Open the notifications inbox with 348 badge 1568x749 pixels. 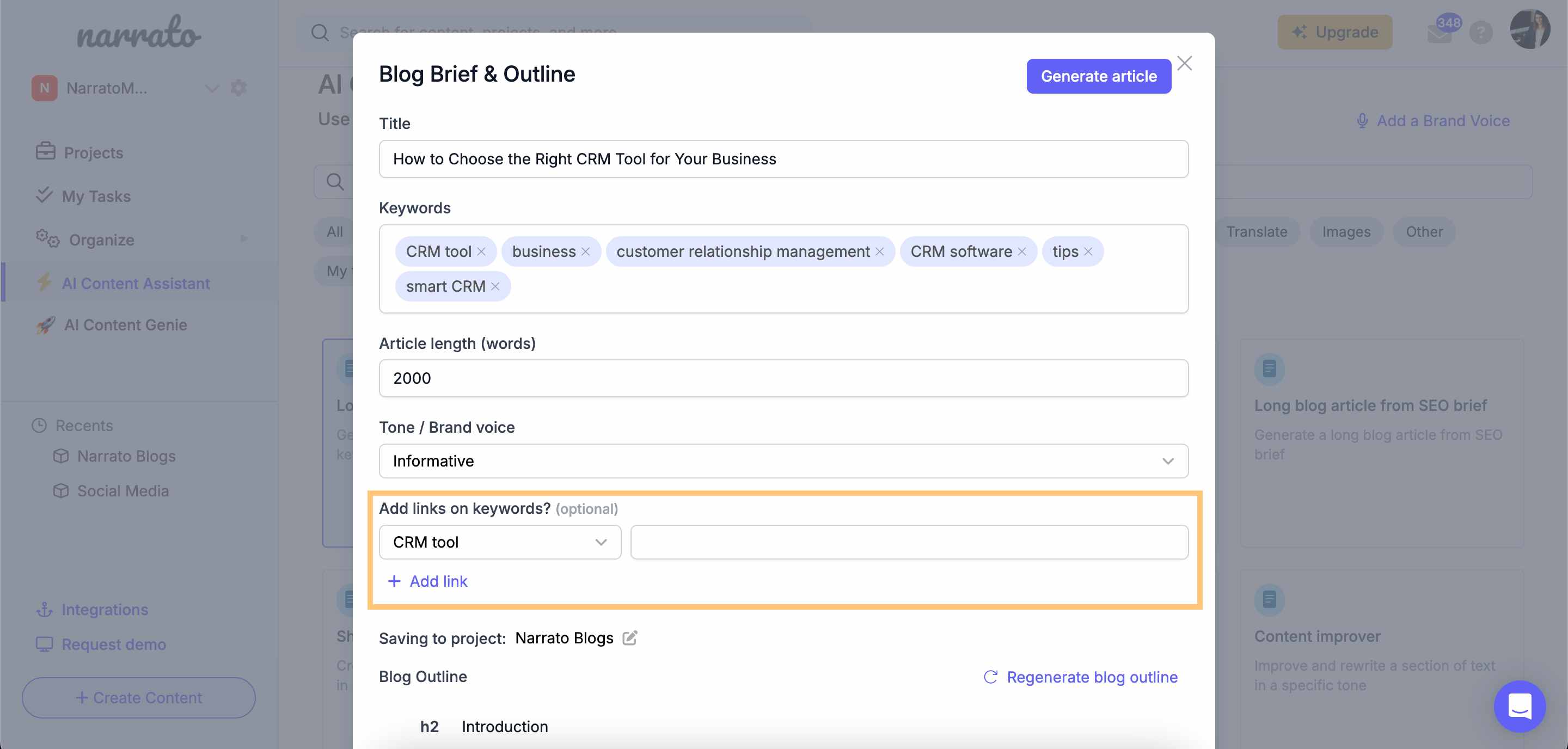pyautogui.click(x=1439, y=32)
